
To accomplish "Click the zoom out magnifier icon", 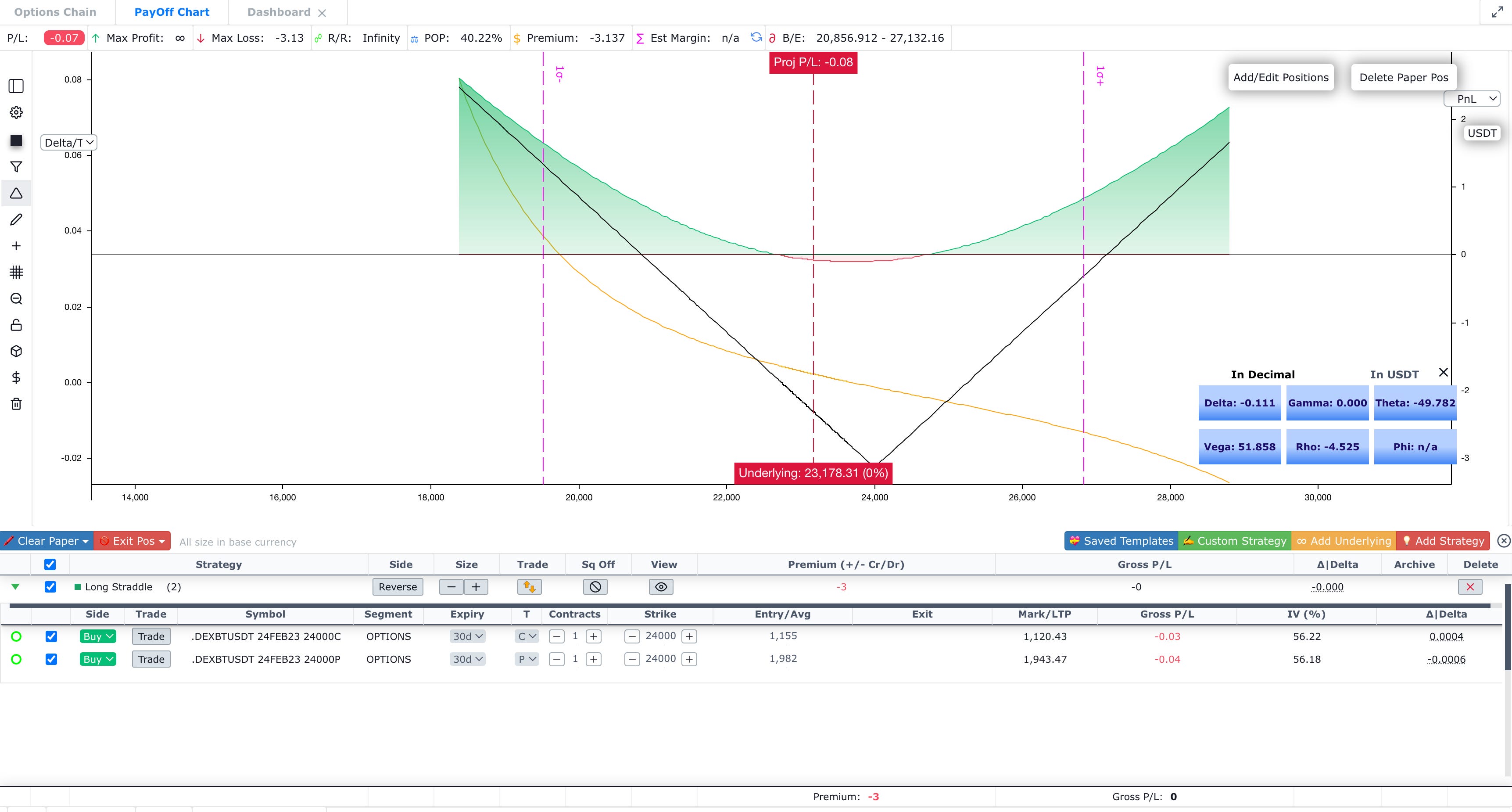I will (x=16, y=298).
